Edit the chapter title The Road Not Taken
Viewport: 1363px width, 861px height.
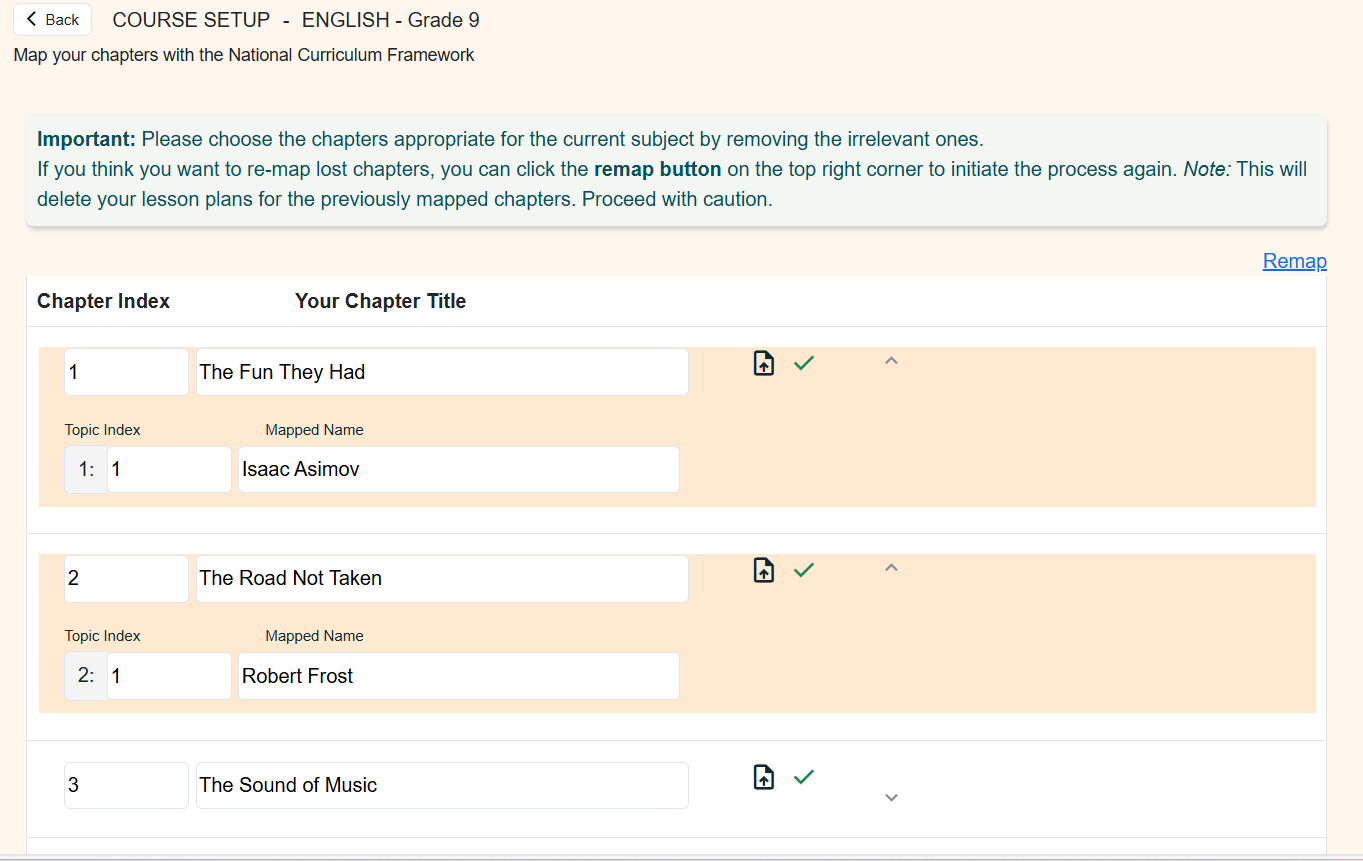coord(441,578)
